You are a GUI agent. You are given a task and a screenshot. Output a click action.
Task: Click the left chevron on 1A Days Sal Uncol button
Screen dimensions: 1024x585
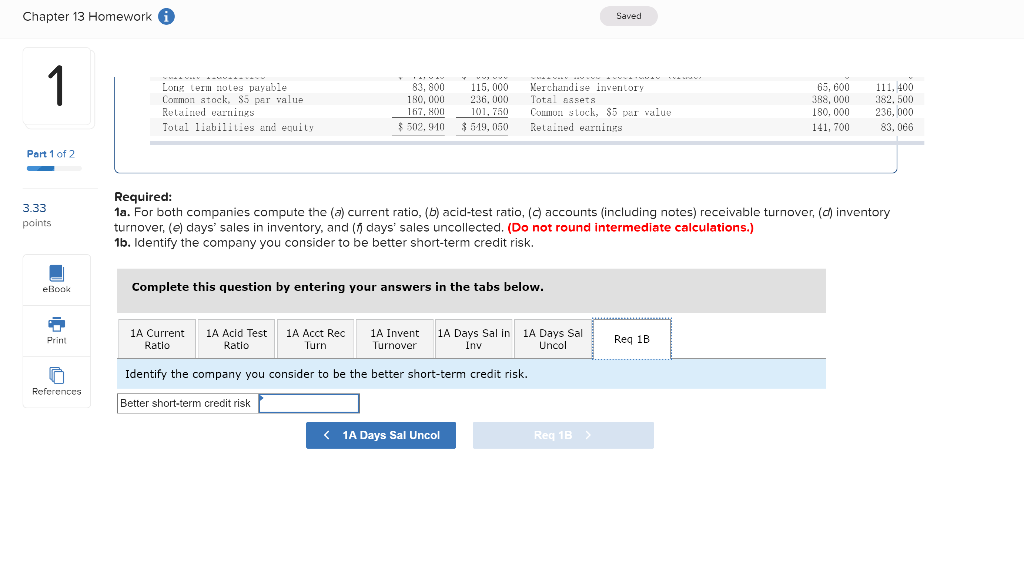327,435
